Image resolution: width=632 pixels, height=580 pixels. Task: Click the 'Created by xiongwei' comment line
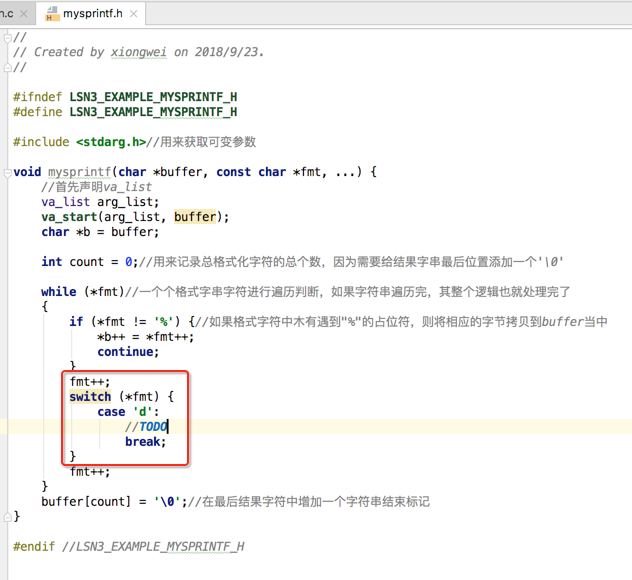[x=139, y=52]
